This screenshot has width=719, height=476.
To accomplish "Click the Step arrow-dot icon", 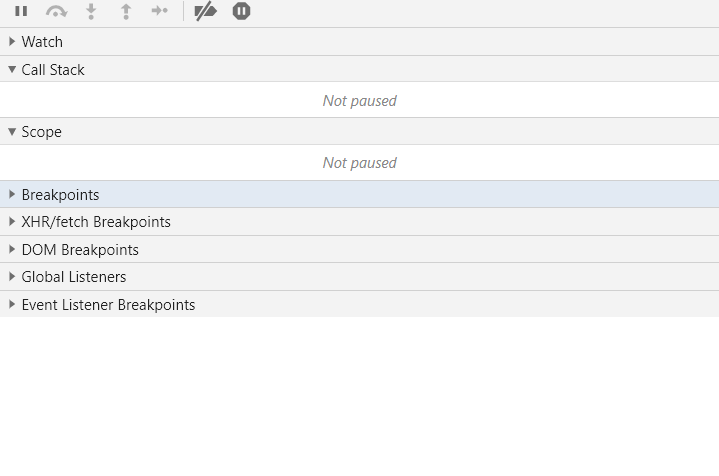I will pos(159,12).
